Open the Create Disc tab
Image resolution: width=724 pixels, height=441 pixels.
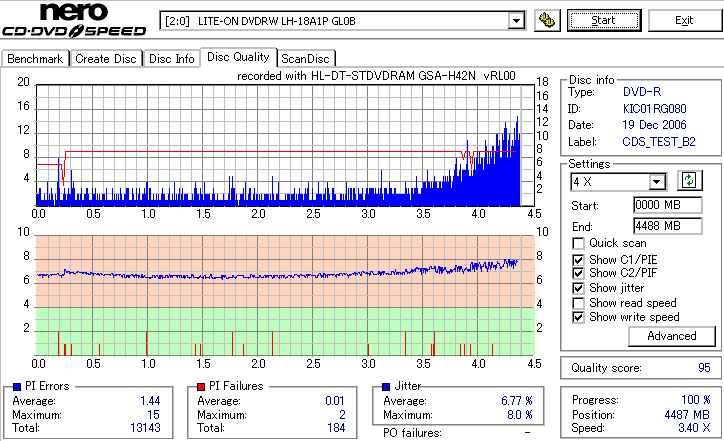pos(106,59)
